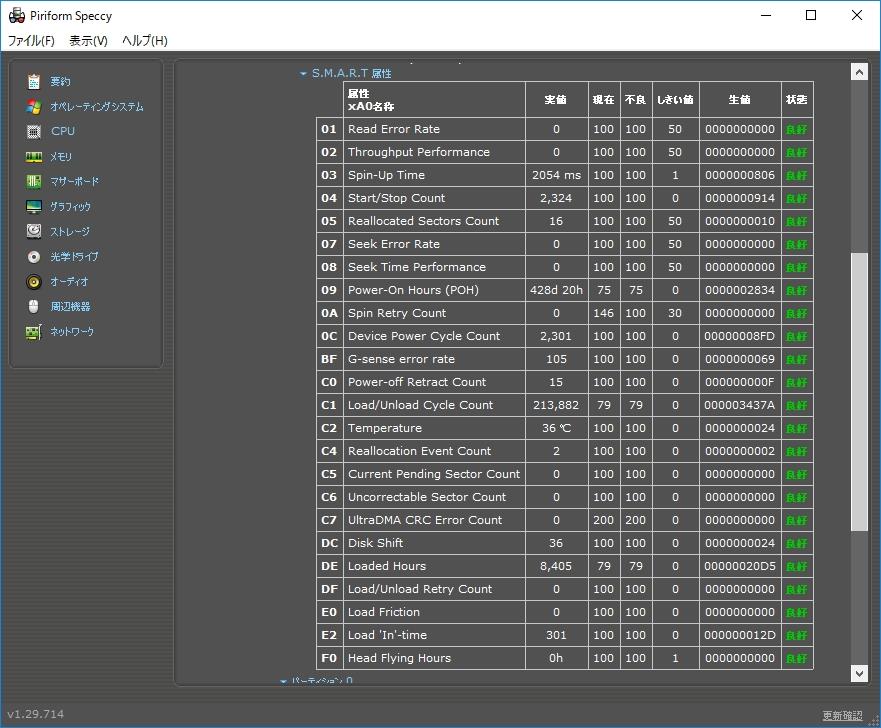Select the Power-off Retract Count name

417,383
